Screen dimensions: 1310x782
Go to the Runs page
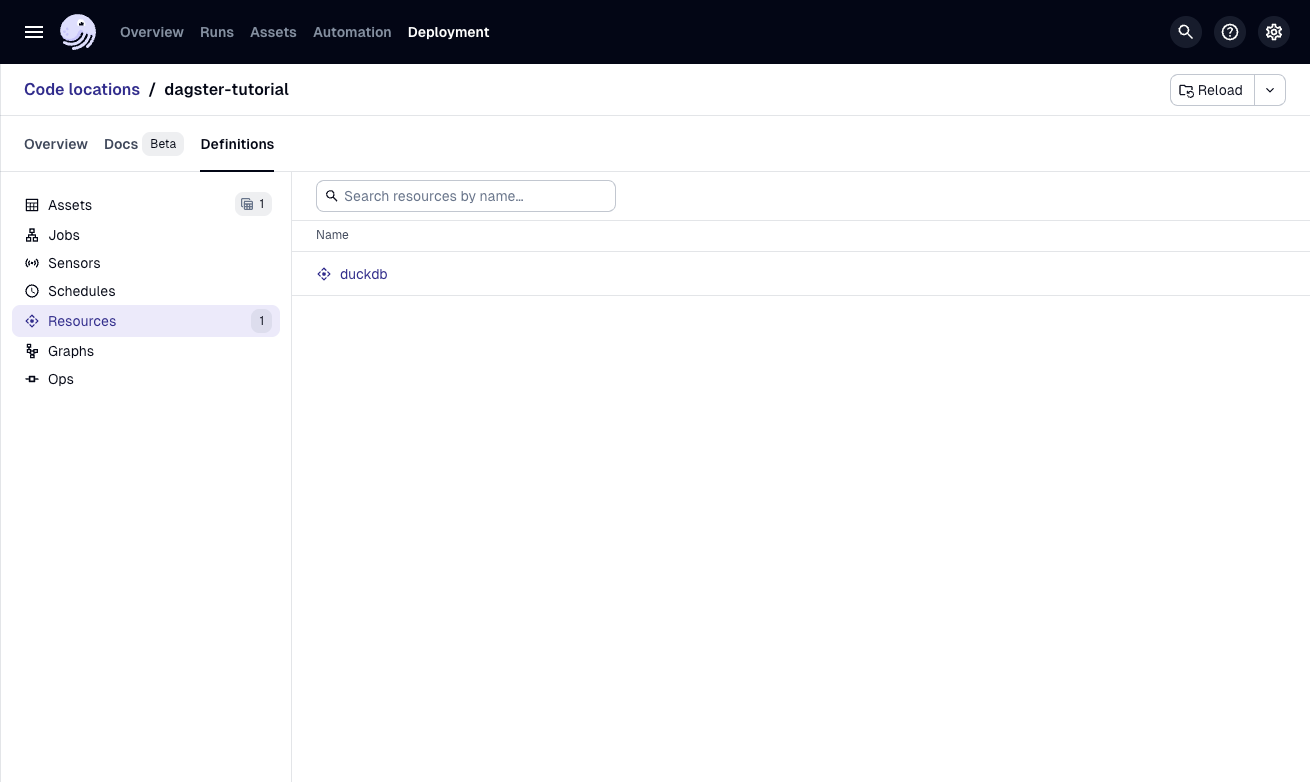click(216, 32)
